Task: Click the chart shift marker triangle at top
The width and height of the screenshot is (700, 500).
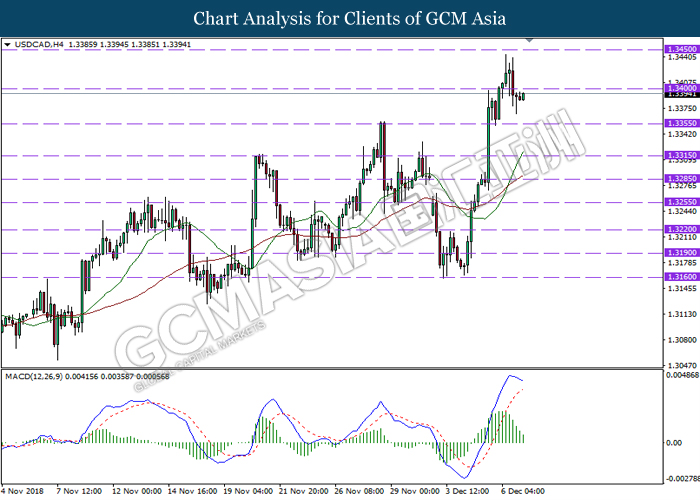Action: 529,40
